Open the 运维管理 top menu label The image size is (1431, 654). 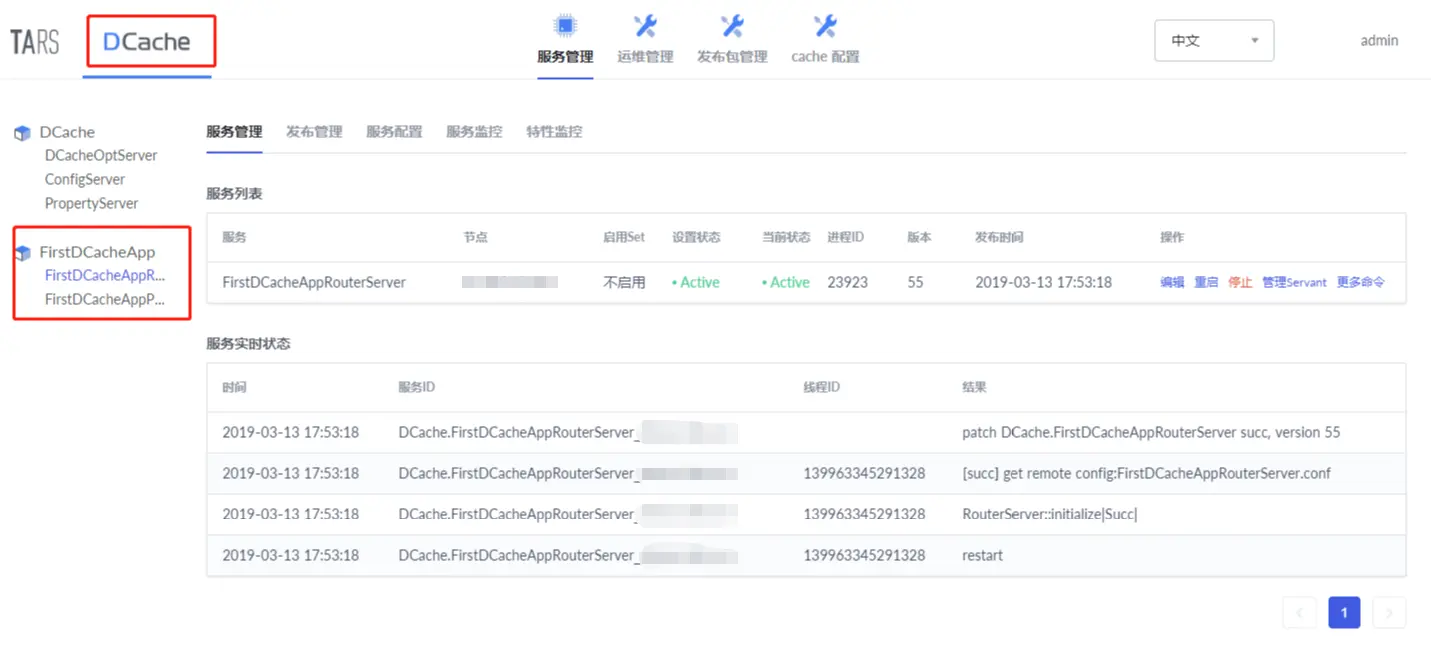click(645, 57)
